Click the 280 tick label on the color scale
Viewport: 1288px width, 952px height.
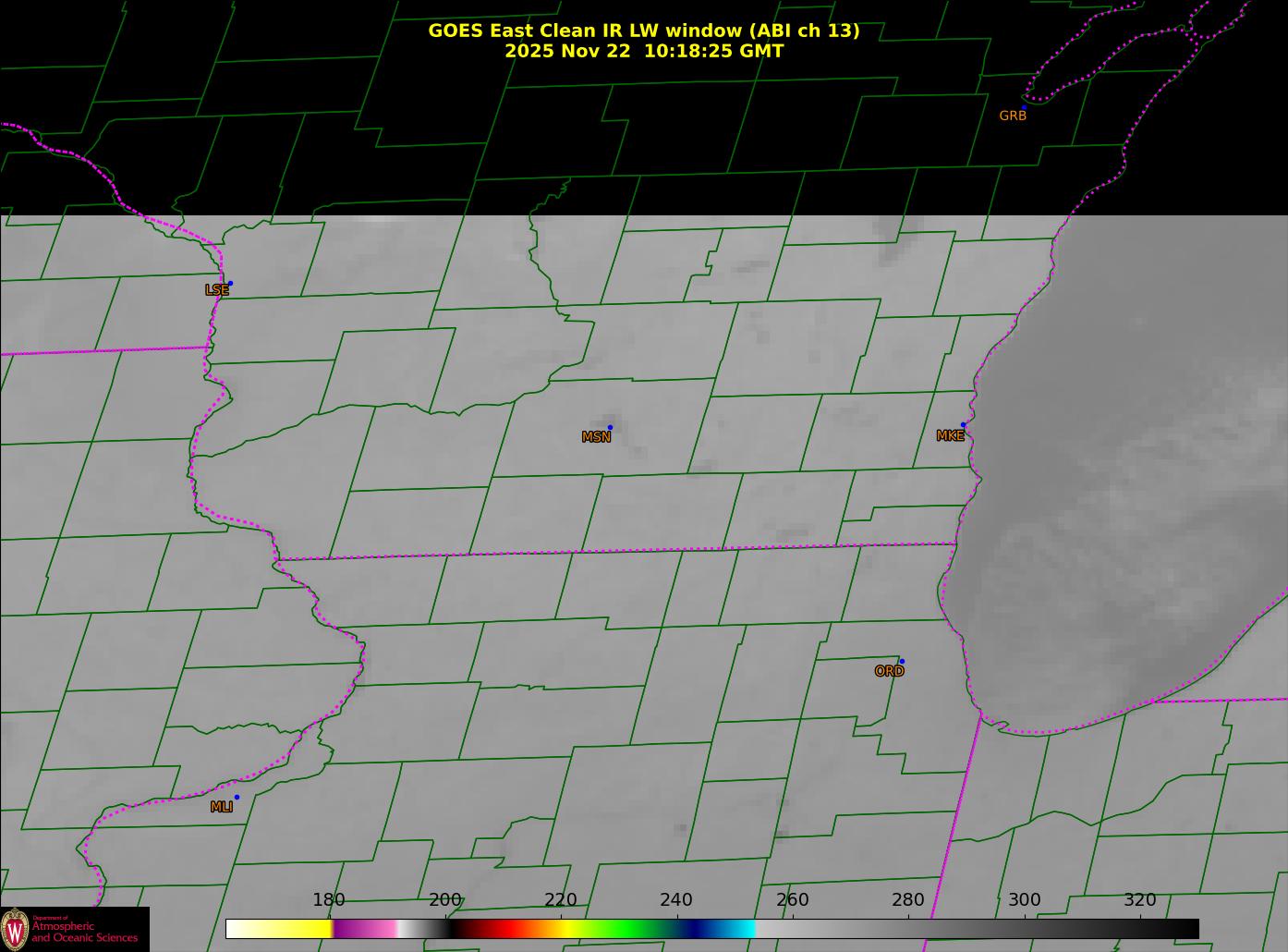[x=908, y=899]
